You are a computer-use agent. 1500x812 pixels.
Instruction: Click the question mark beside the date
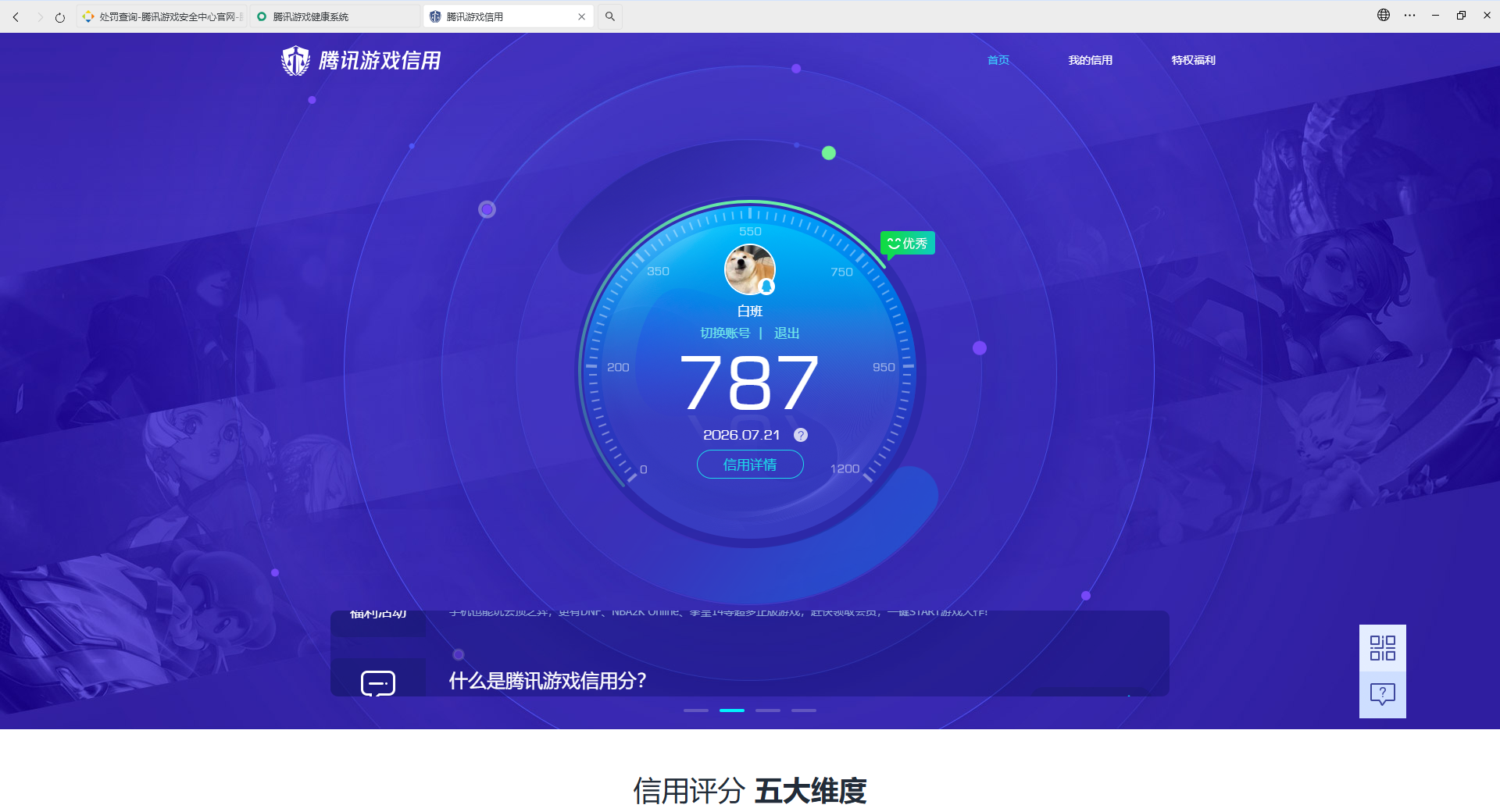801,435
